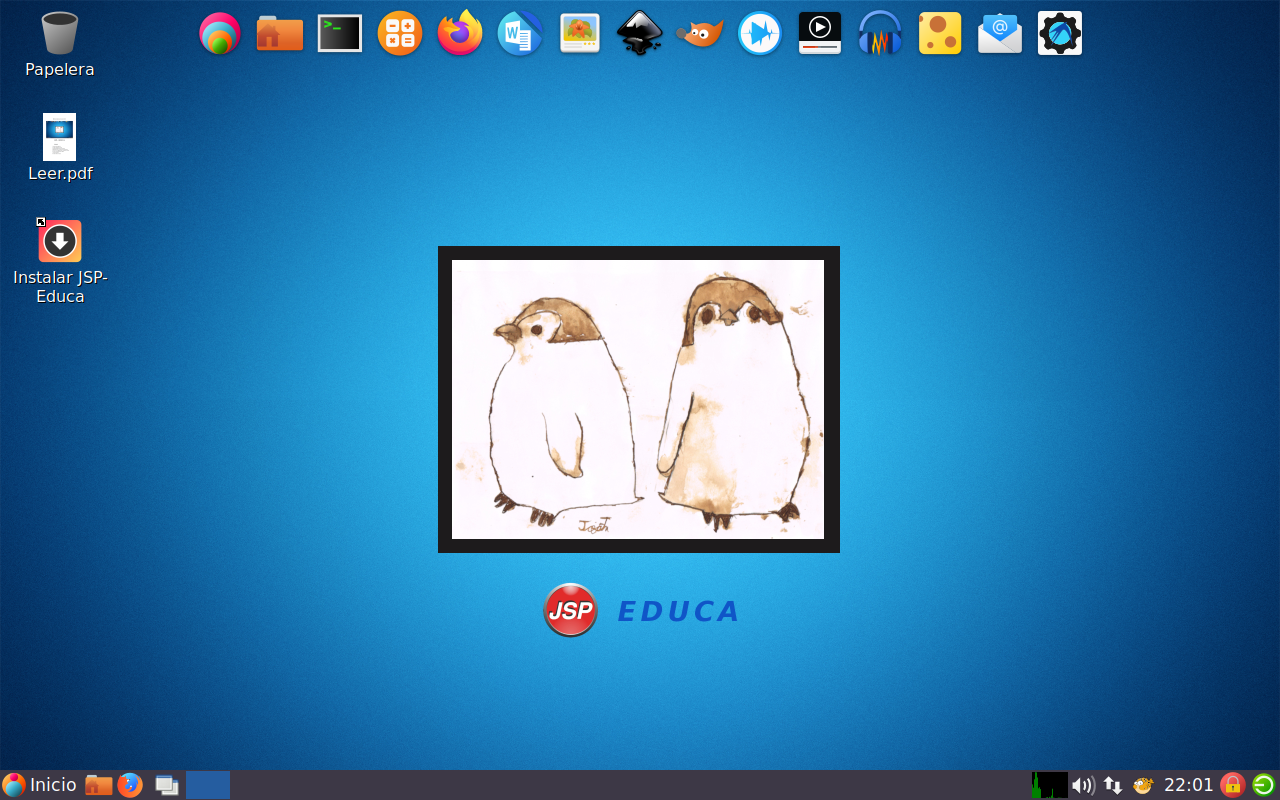
Task: Open the gear settings dock icon
Action: (x=1060, y=34)
